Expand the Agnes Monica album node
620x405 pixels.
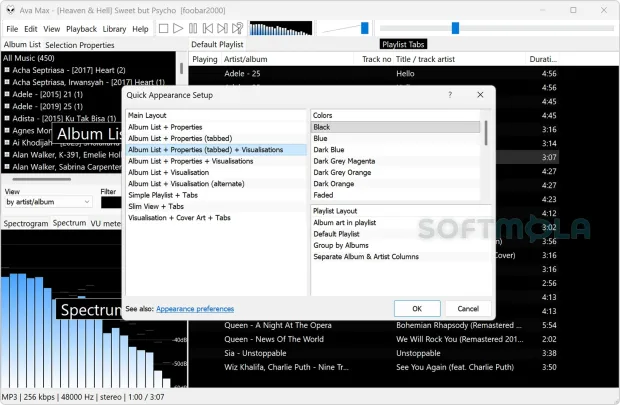click(x=7, y=131)
